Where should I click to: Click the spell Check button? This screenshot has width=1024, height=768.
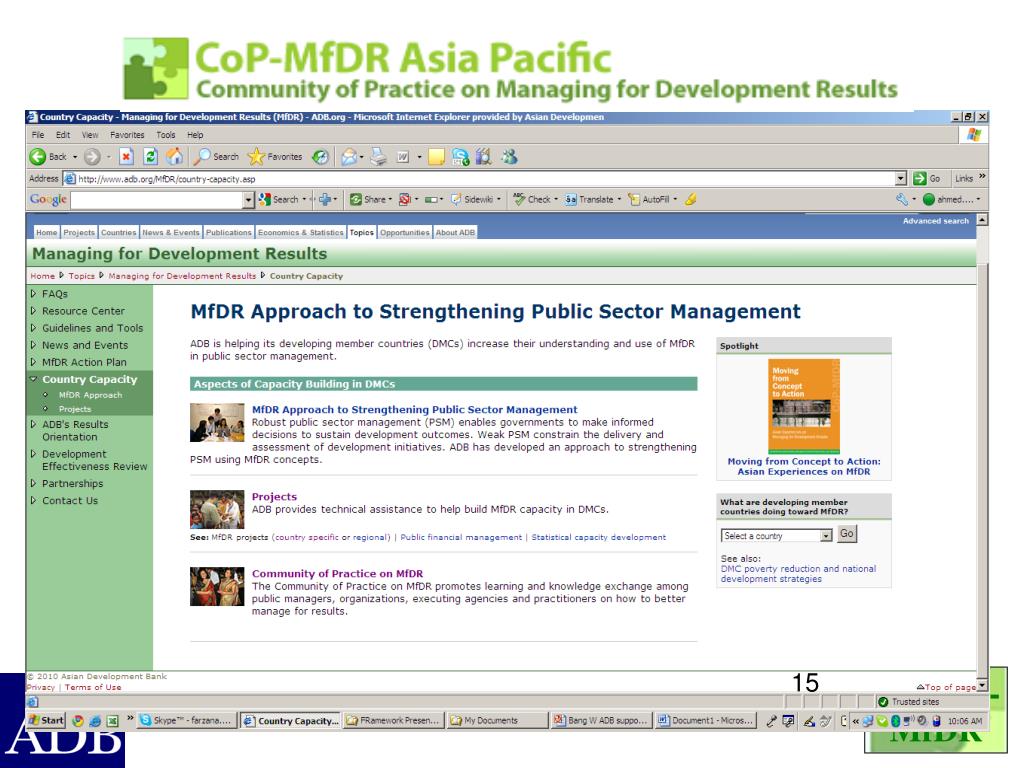532,200
